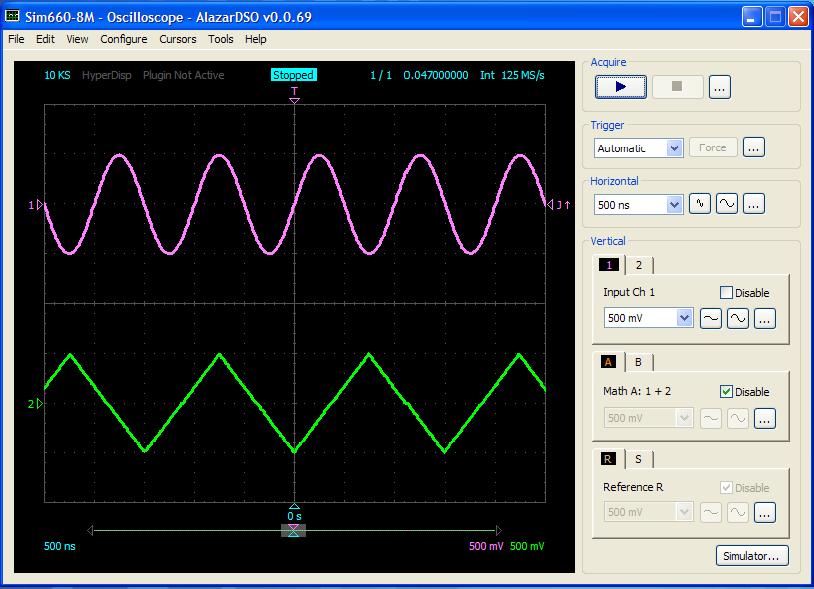The height and width of the screenshot is (589, 814).
Task: Click the HyperDisp status label
Action: pyautogui.click(x=106, y=75)
